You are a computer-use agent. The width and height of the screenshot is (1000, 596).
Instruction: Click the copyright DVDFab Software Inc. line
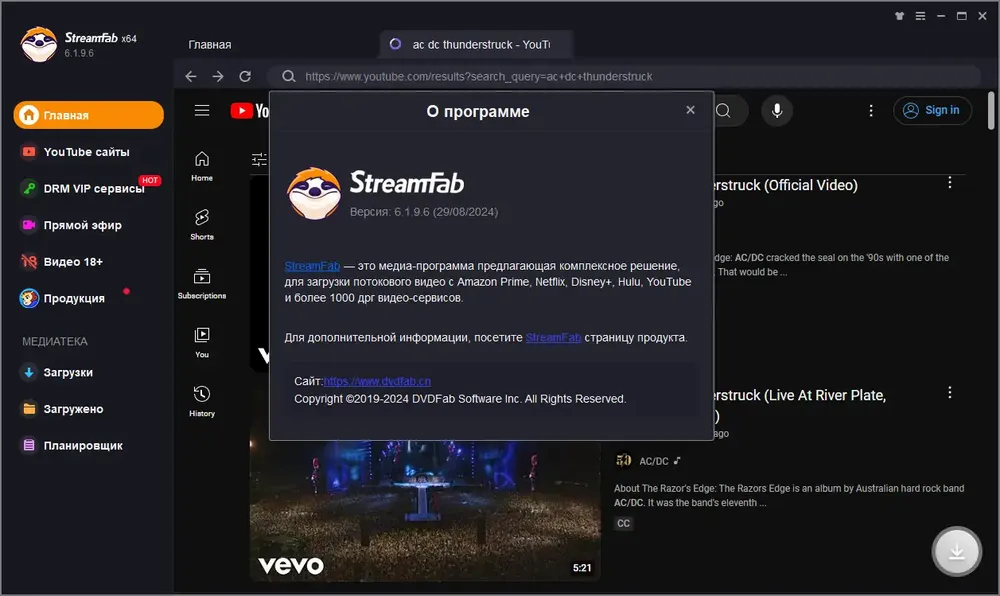pos(460,399)
